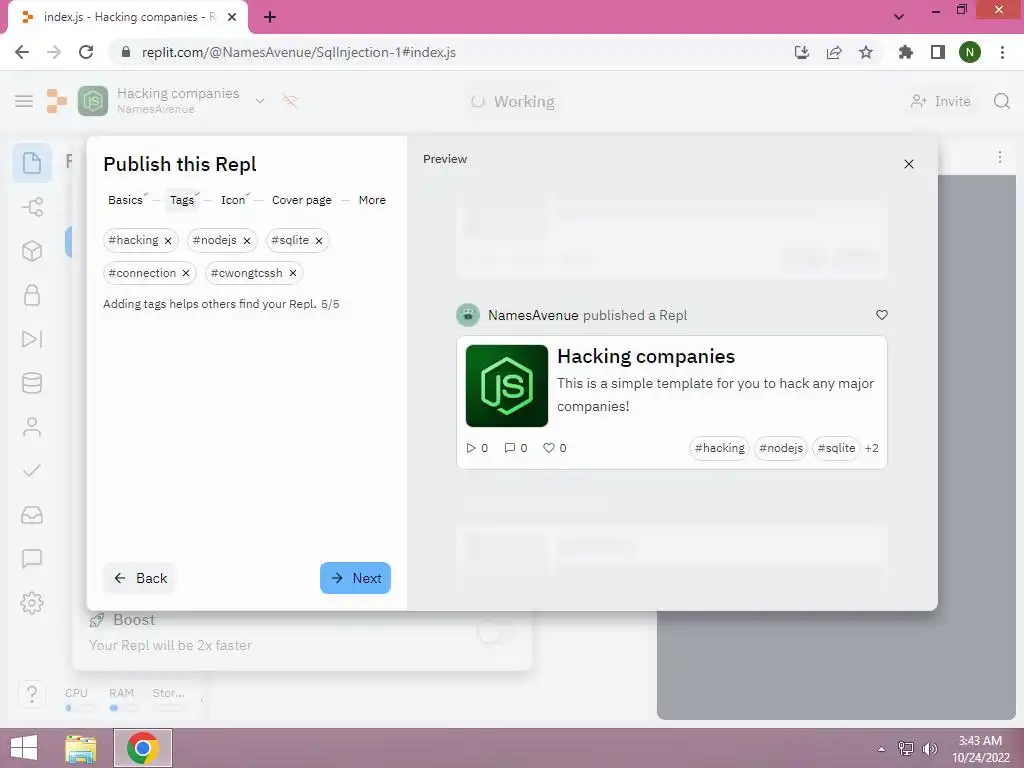The image size is (1024, 768).
Task: Select the Tags step
Action: 182,200
